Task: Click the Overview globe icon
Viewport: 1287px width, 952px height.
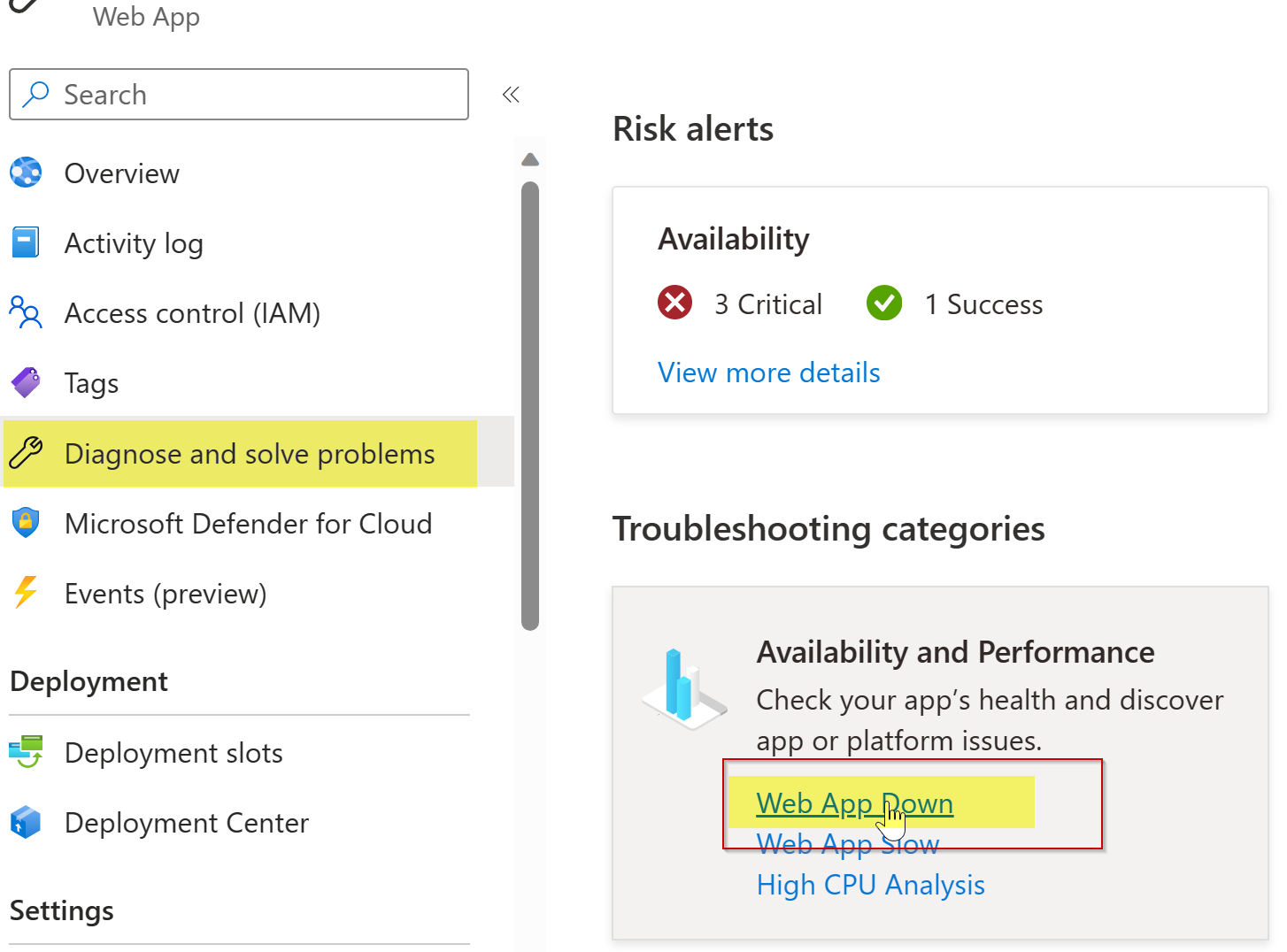Action: (x=26, y=173)
